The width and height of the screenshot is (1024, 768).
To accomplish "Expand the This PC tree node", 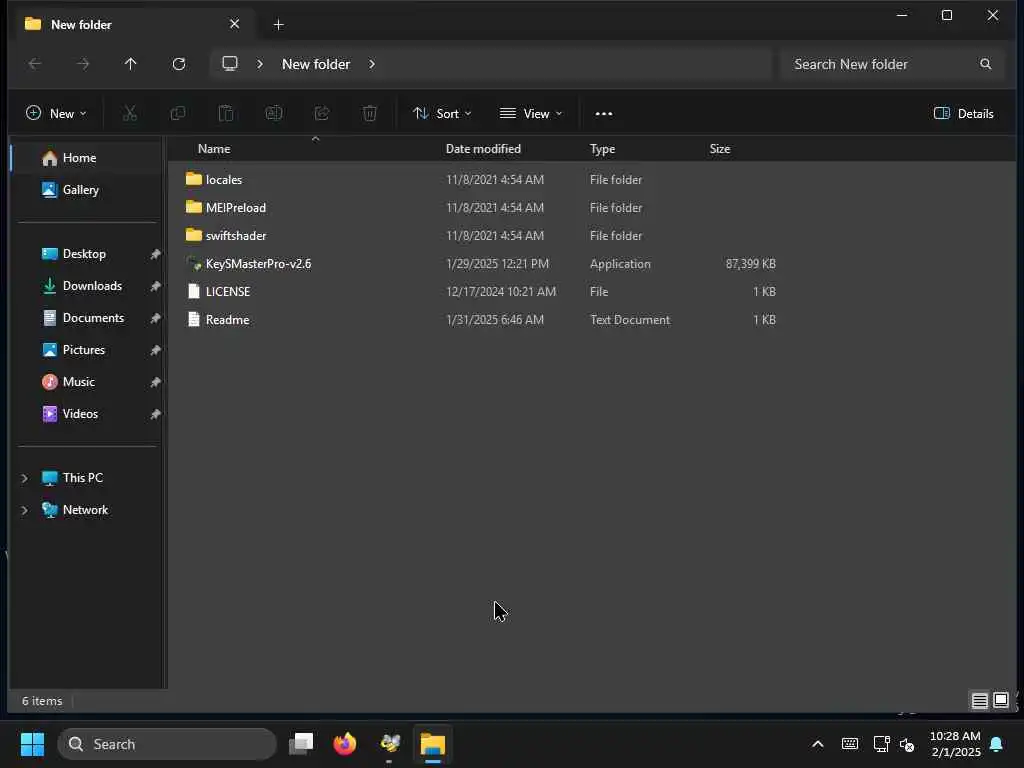I will pos(25,478).
